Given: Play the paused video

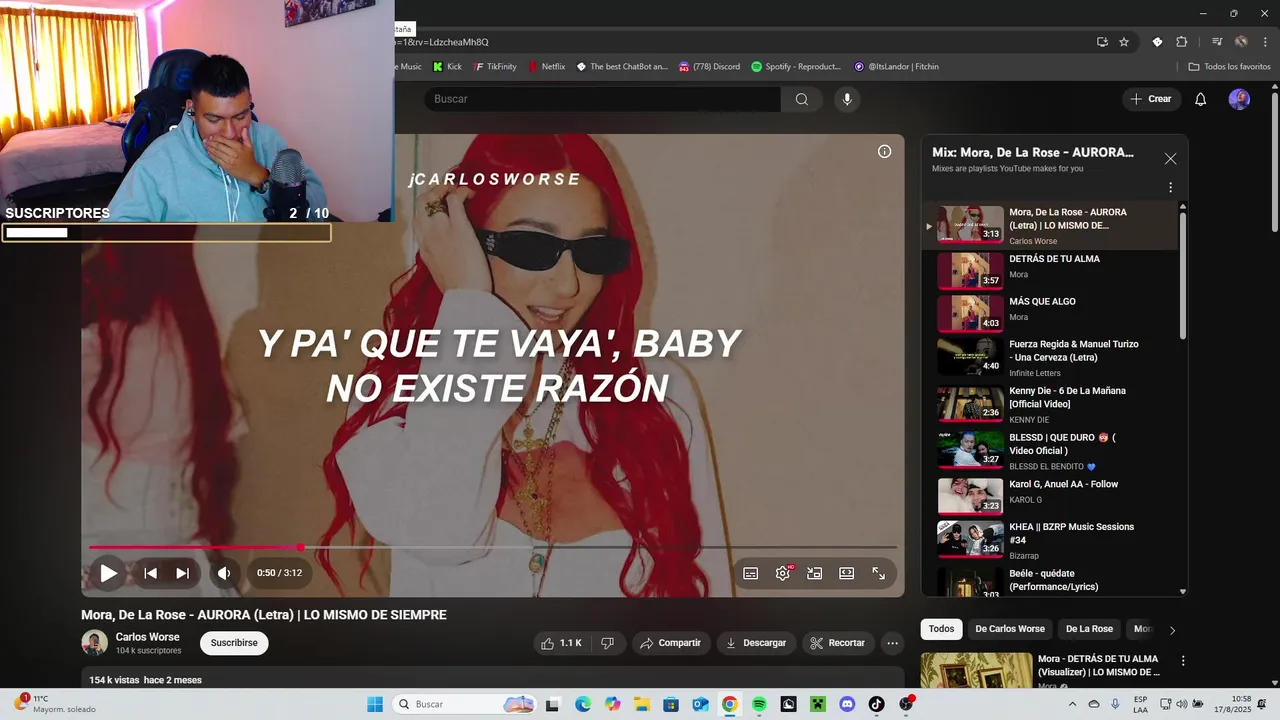Looking at the screenshot, I should [108, 573].
